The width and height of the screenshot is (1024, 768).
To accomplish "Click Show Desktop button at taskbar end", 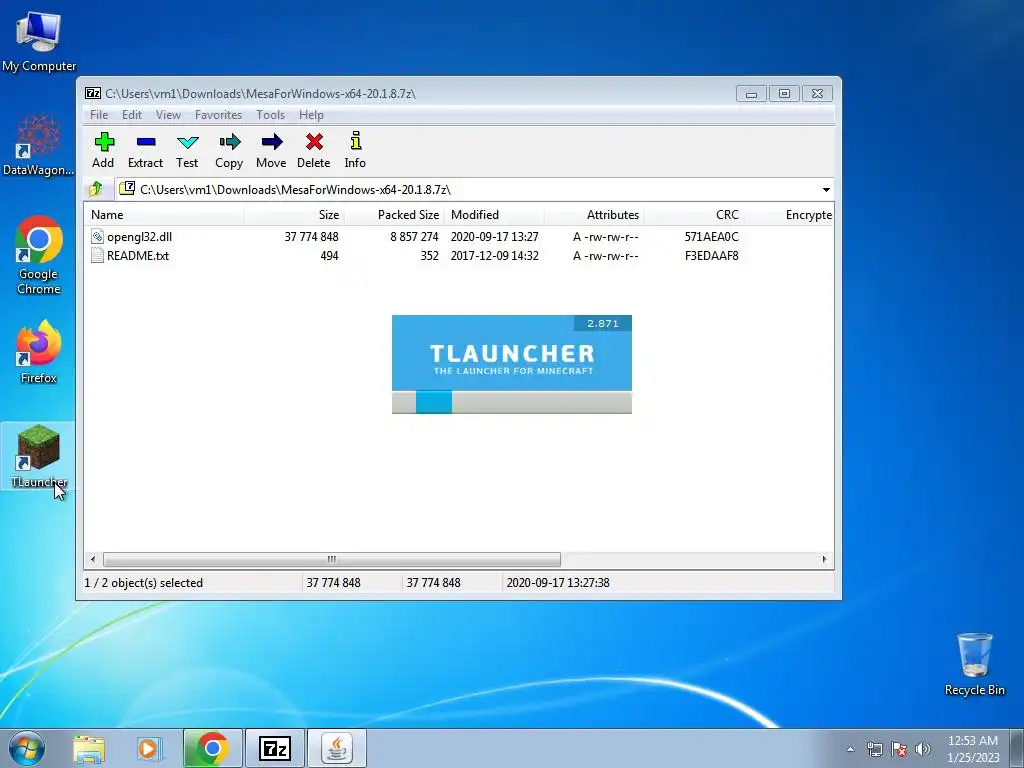I will (1017, 748).
